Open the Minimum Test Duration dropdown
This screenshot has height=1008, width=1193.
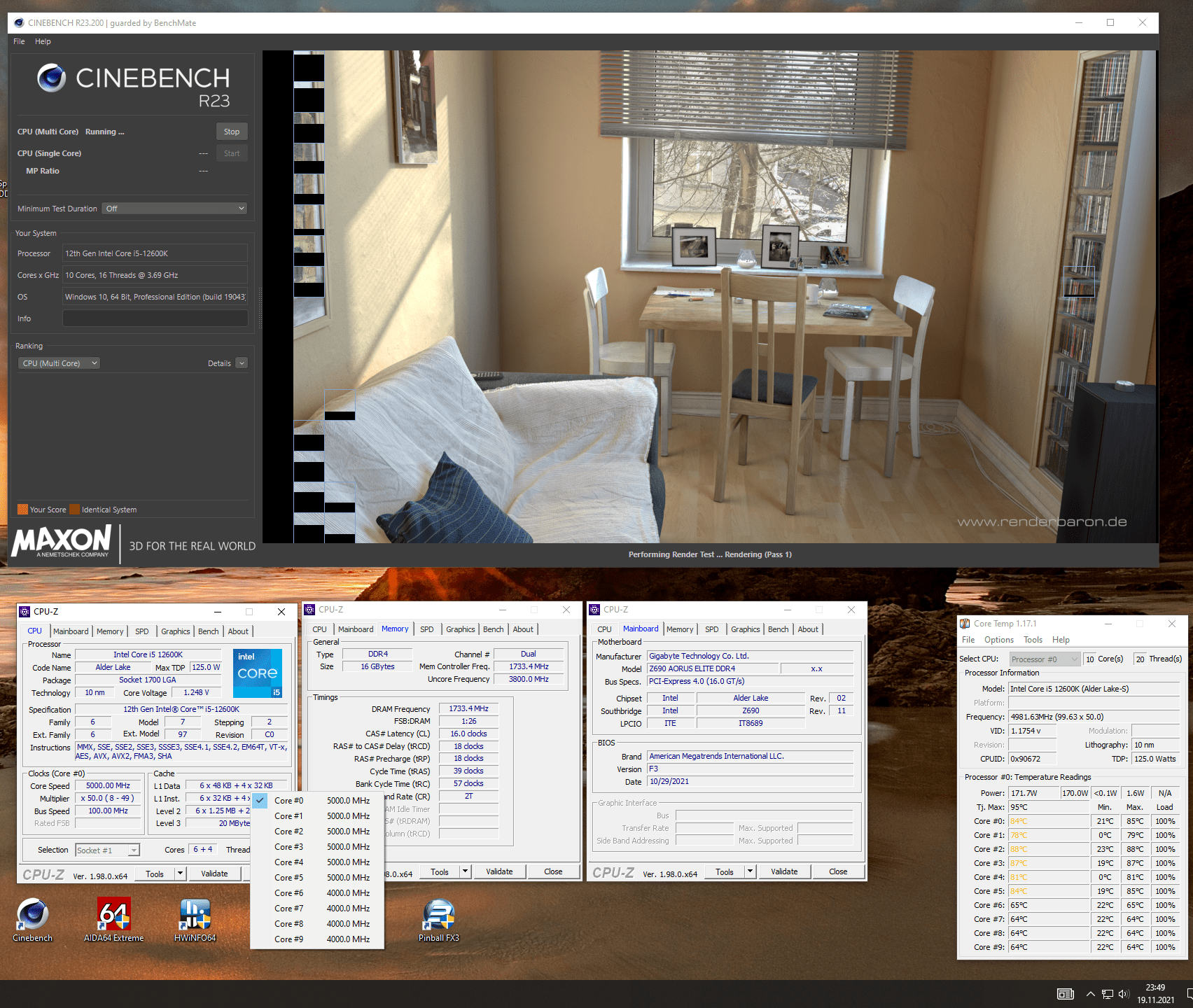(175, 209)
